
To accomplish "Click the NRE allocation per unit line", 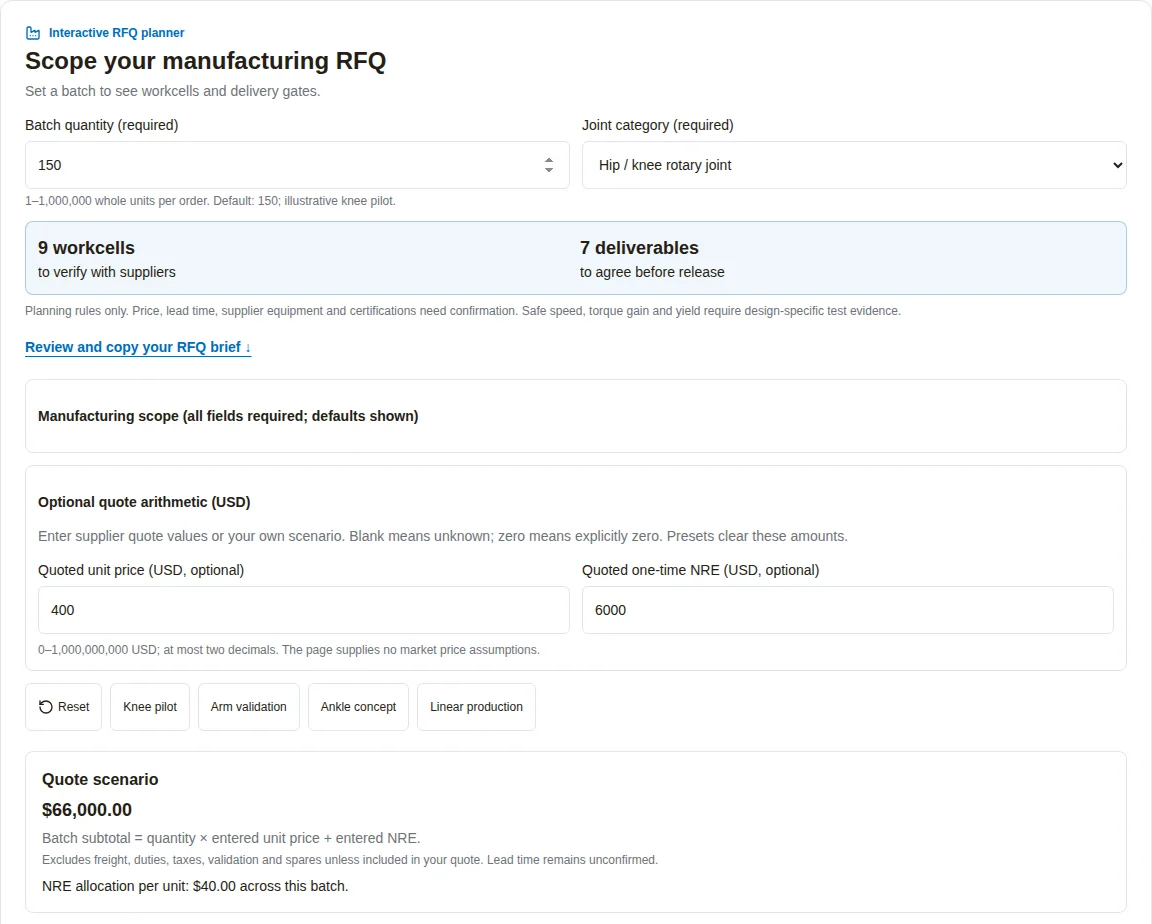I will tap(195, 887).
